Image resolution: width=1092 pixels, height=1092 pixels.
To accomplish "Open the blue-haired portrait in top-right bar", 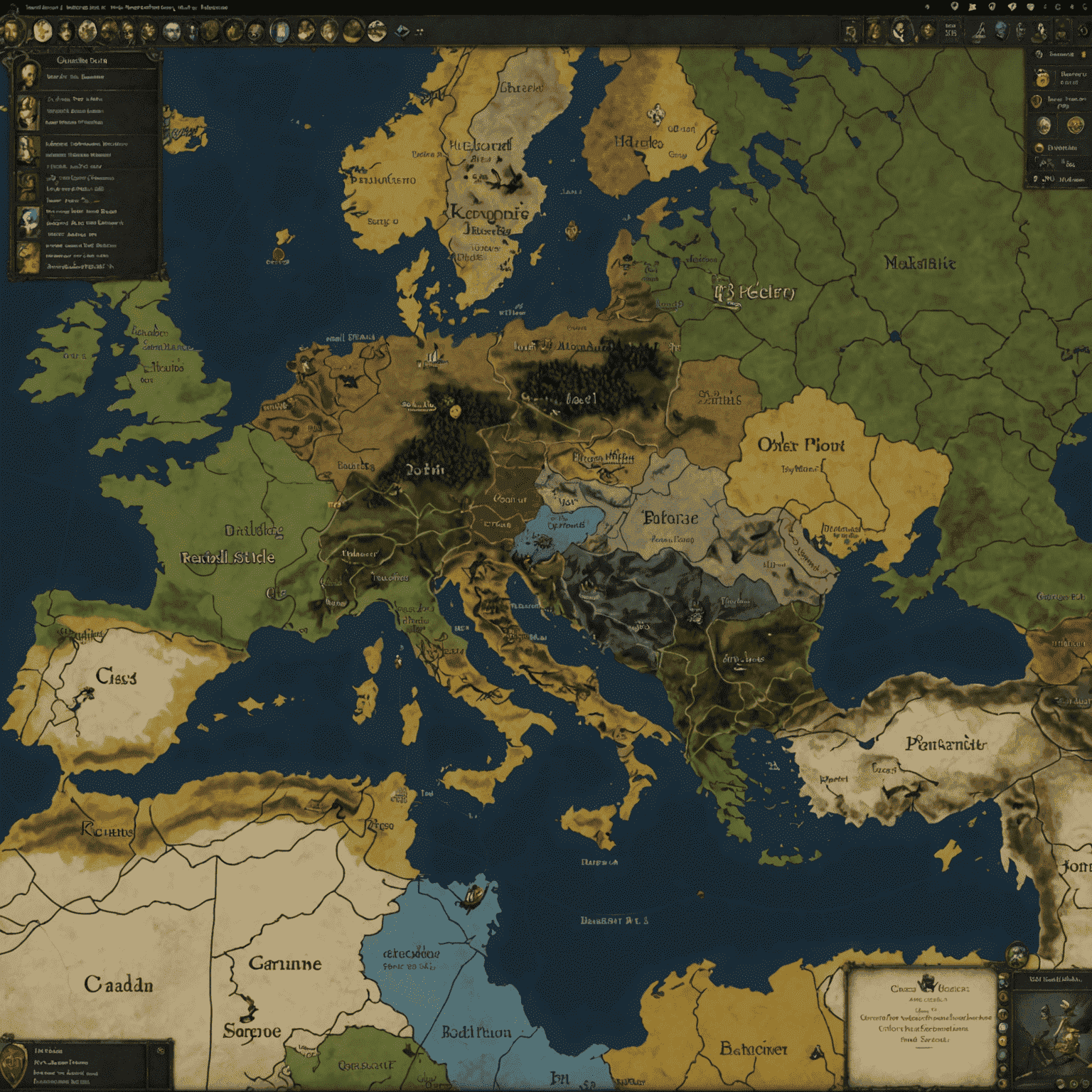I will point(1000,31).
